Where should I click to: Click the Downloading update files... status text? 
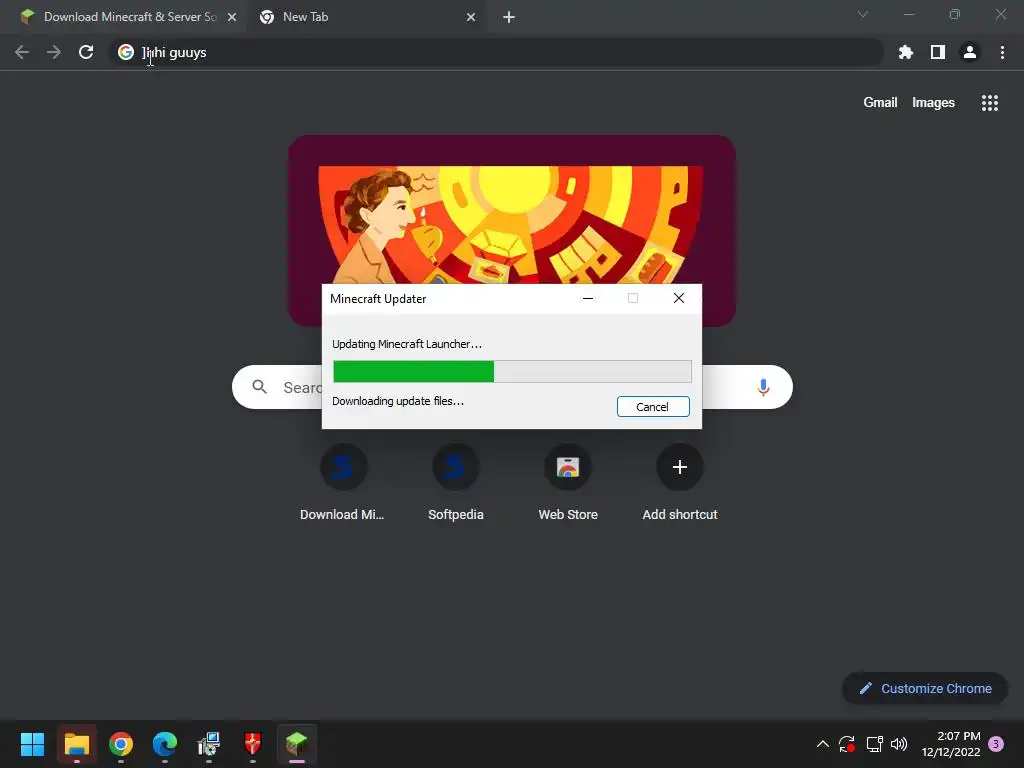pyautogui.click(x=398, y=401)
